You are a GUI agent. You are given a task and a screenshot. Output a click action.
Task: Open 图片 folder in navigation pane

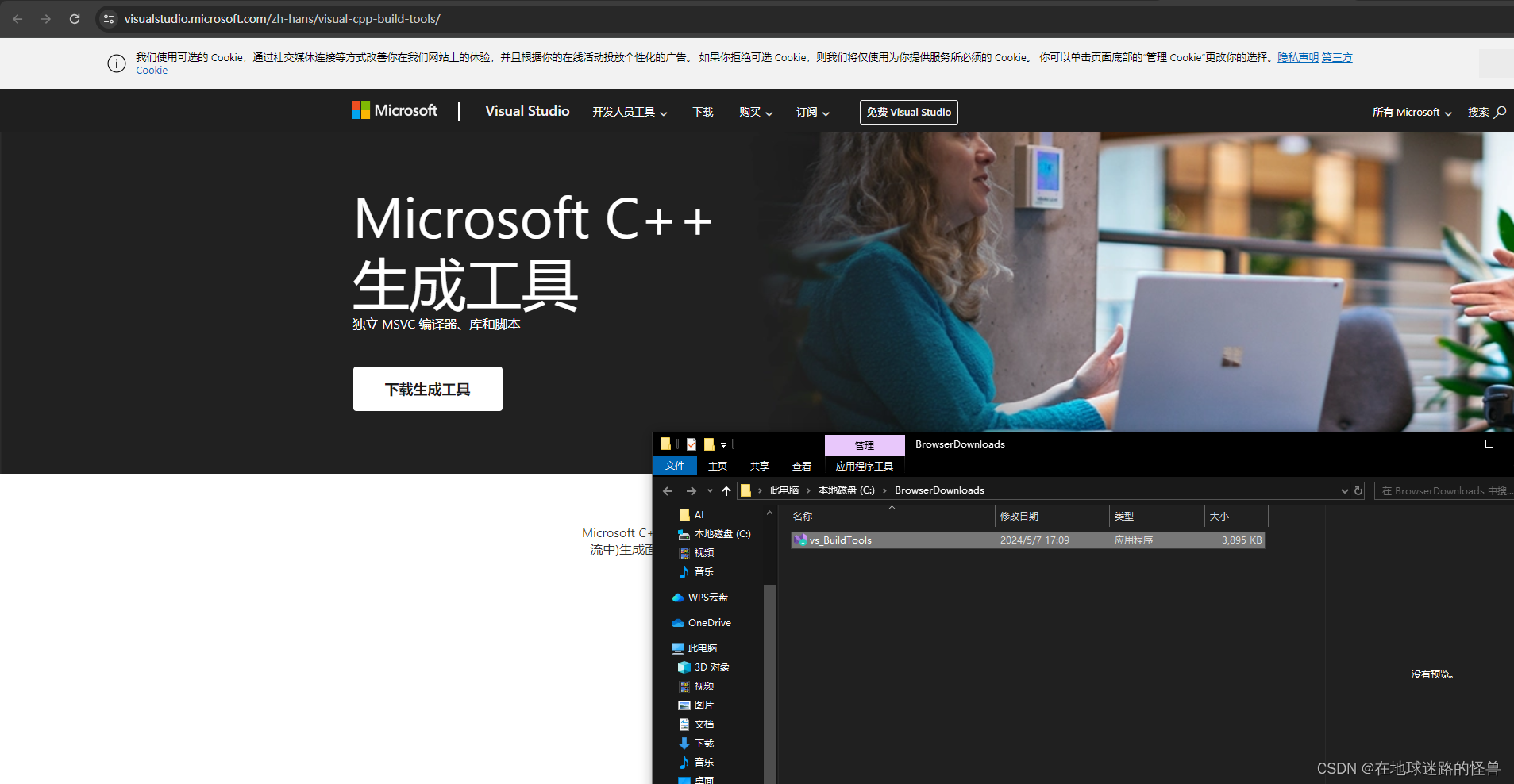click(x=696, y=705)
